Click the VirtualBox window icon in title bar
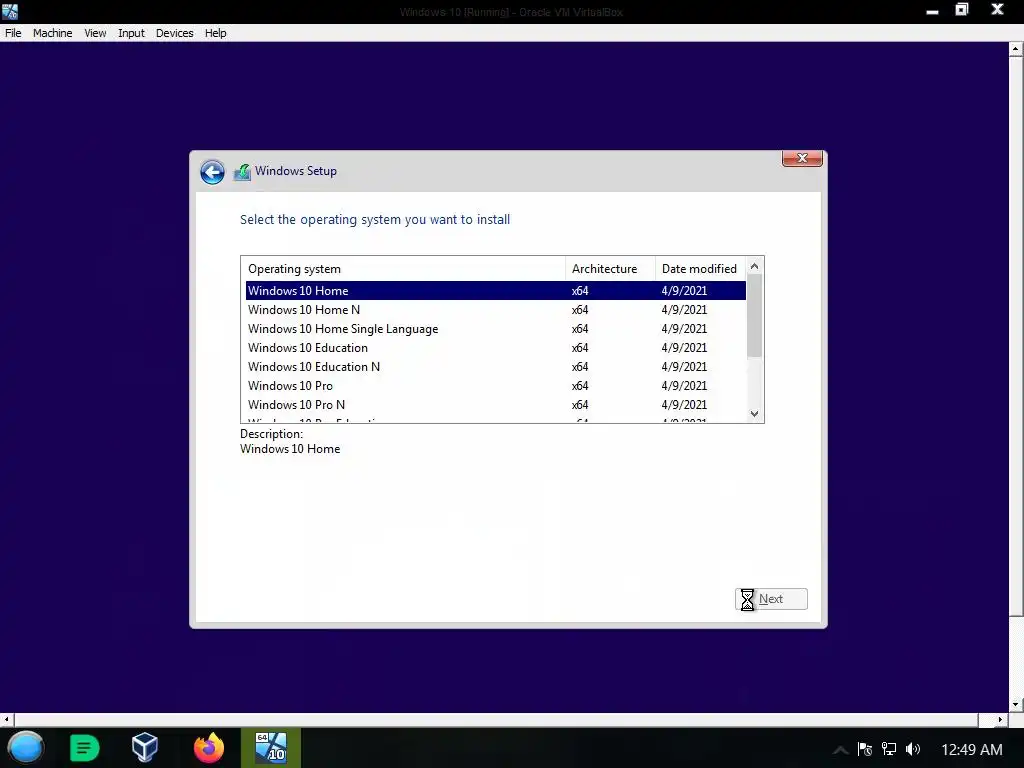Screen dimensions: 1024x768 pos(10,11)
